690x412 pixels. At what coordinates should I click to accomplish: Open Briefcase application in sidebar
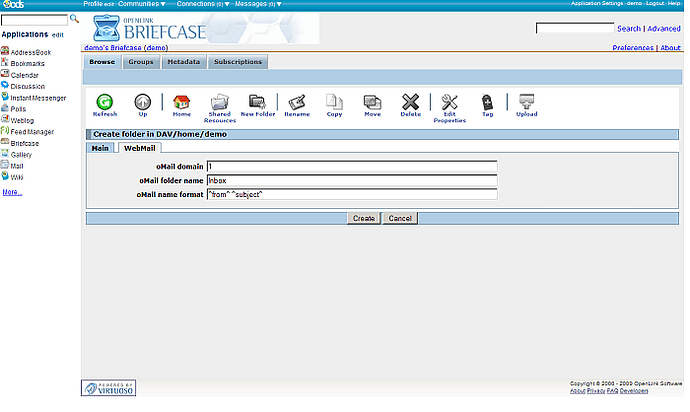[25, 143]
